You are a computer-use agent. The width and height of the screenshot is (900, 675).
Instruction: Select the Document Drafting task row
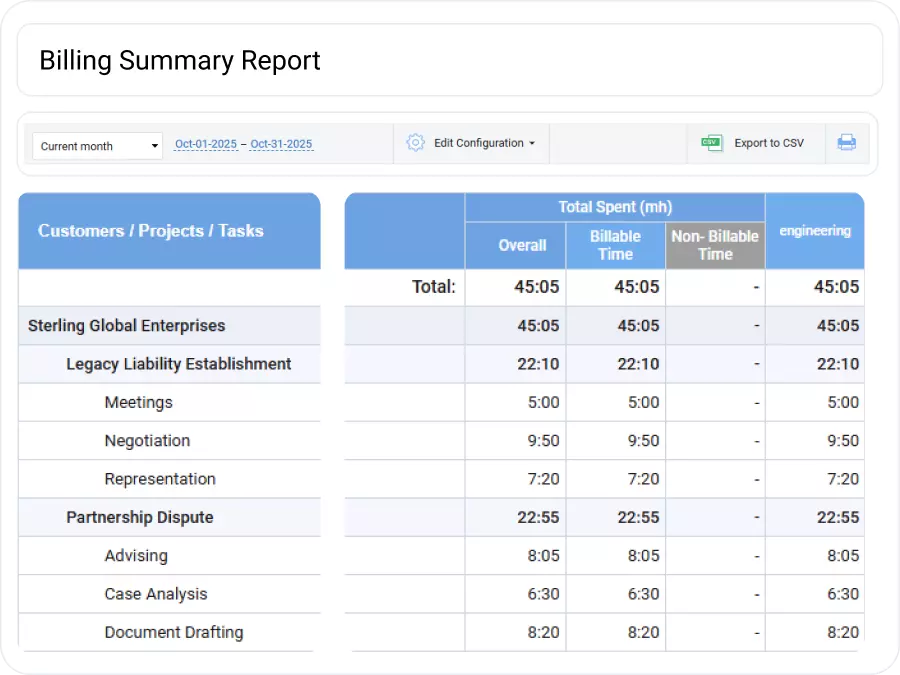[x=173, y=632]
